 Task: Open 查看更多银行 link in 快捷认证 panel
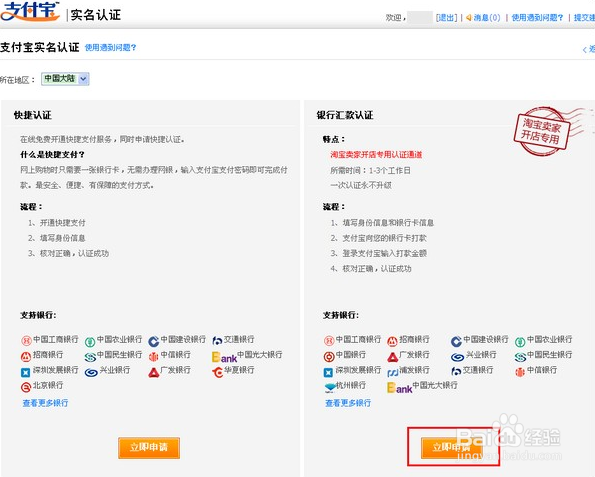point(45,403)
